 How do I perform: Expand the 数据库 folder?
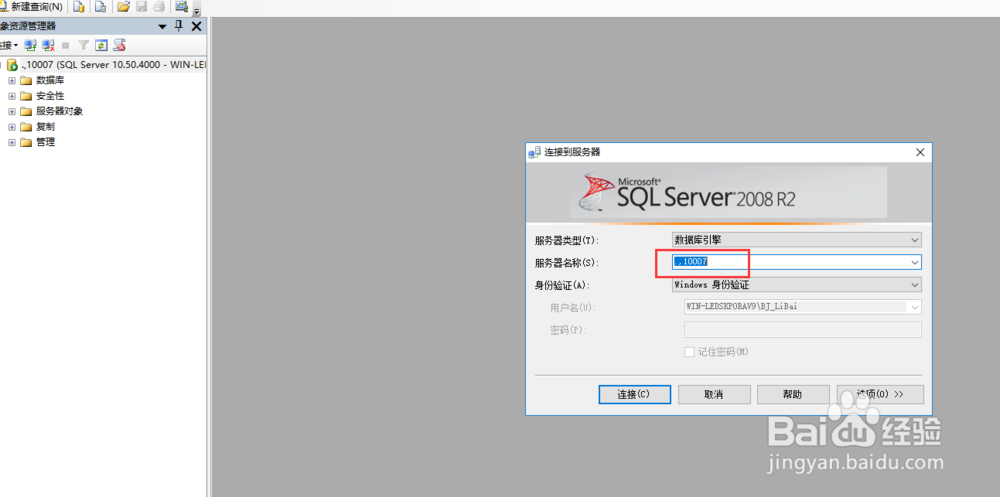coord(11,80)
